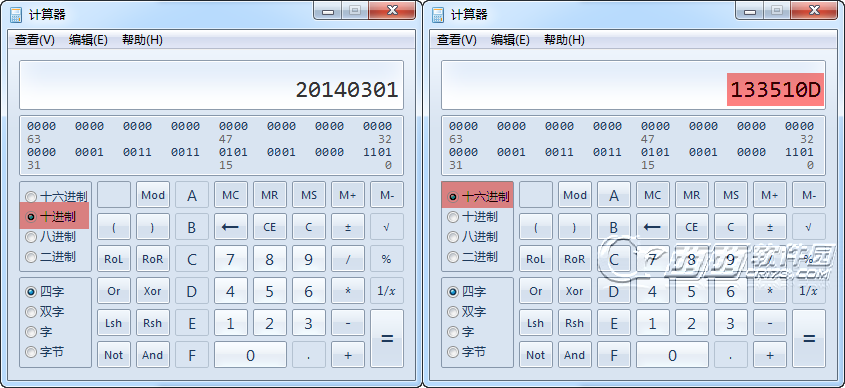Click the minus button in left calculator
The height and width of the screenshot is (388, 845).
coord(348,323)
